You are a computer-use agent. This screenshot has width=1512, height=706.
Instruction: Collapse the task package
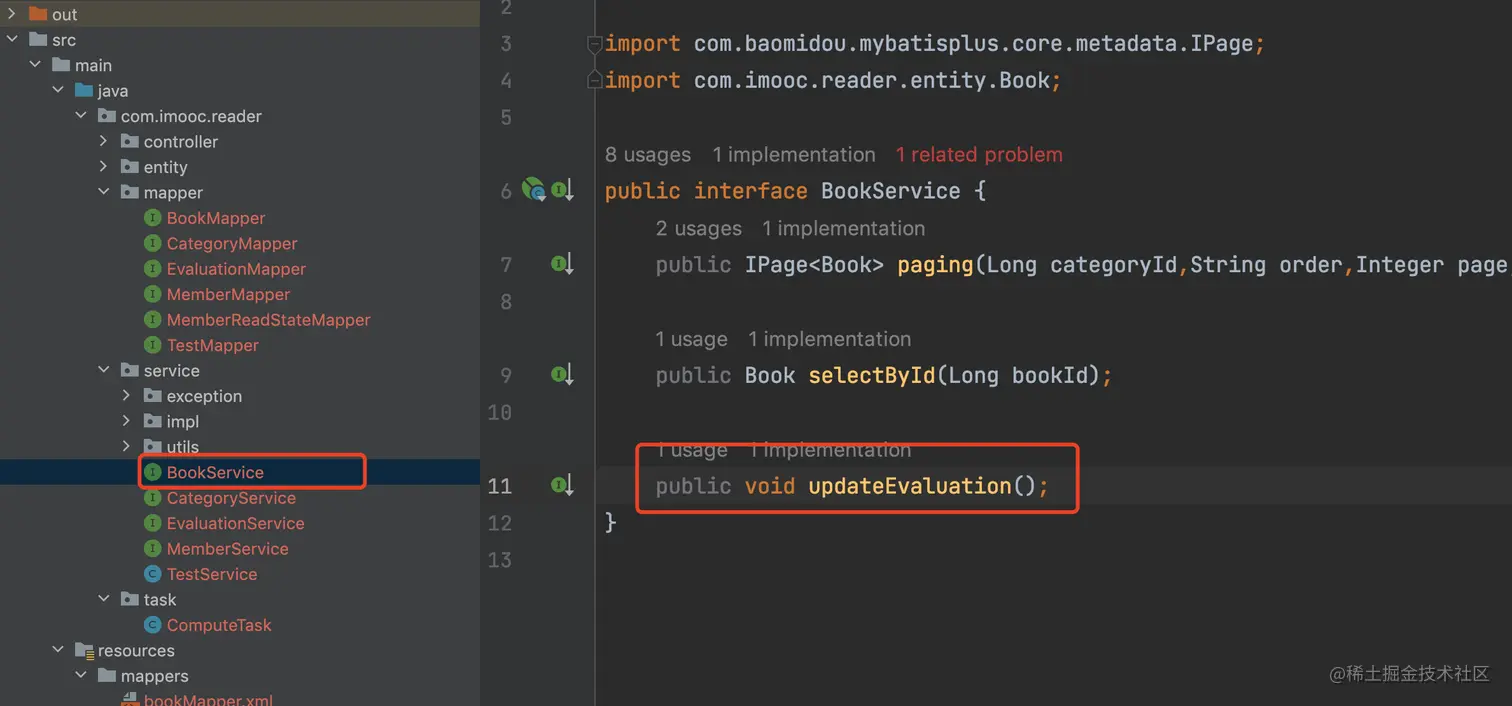pos(104,599)
